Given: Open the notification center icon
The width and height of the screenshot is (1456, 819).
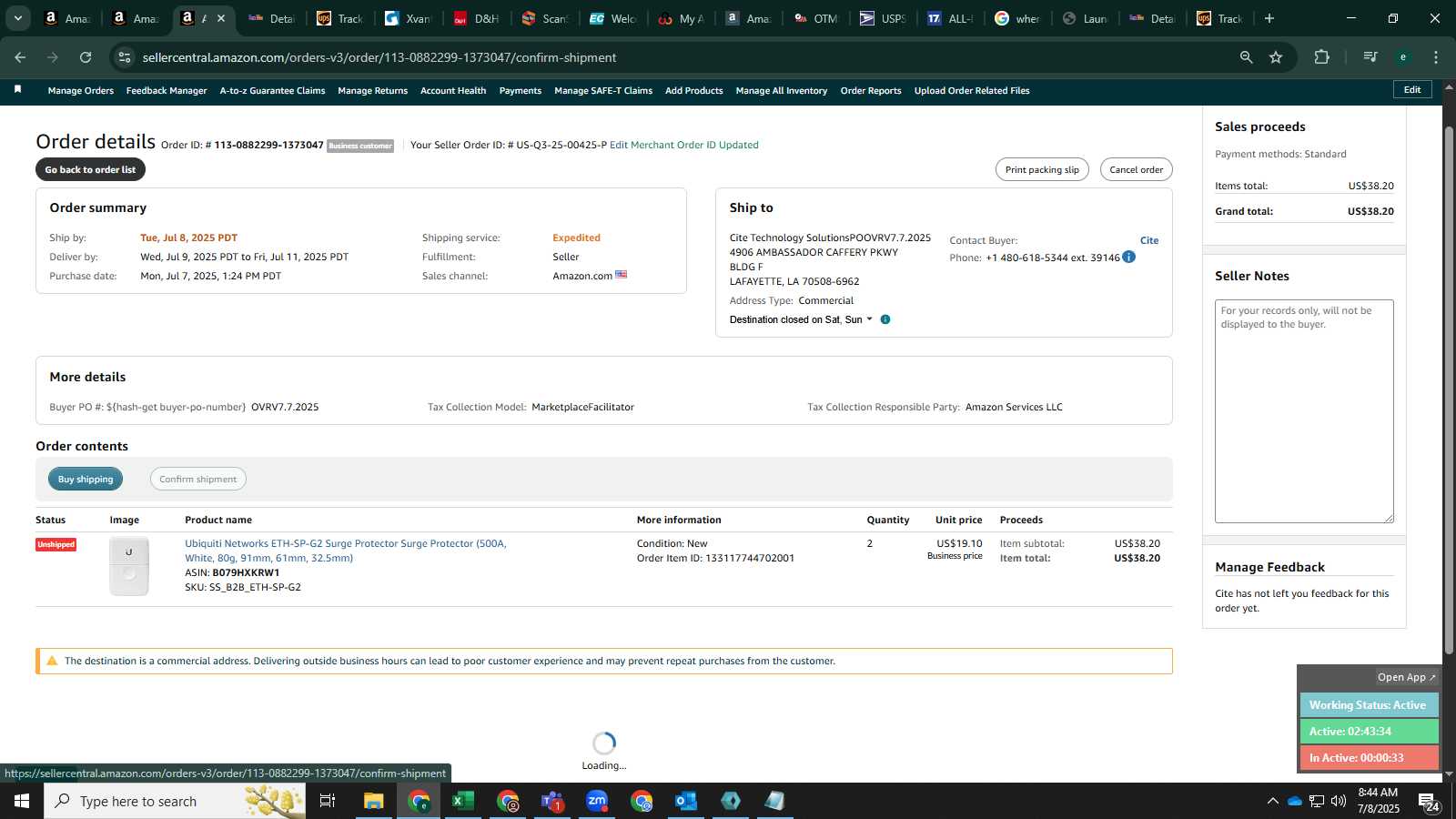Looking at the screenshot, I should pyautogui.click(x=1429, y=801).
